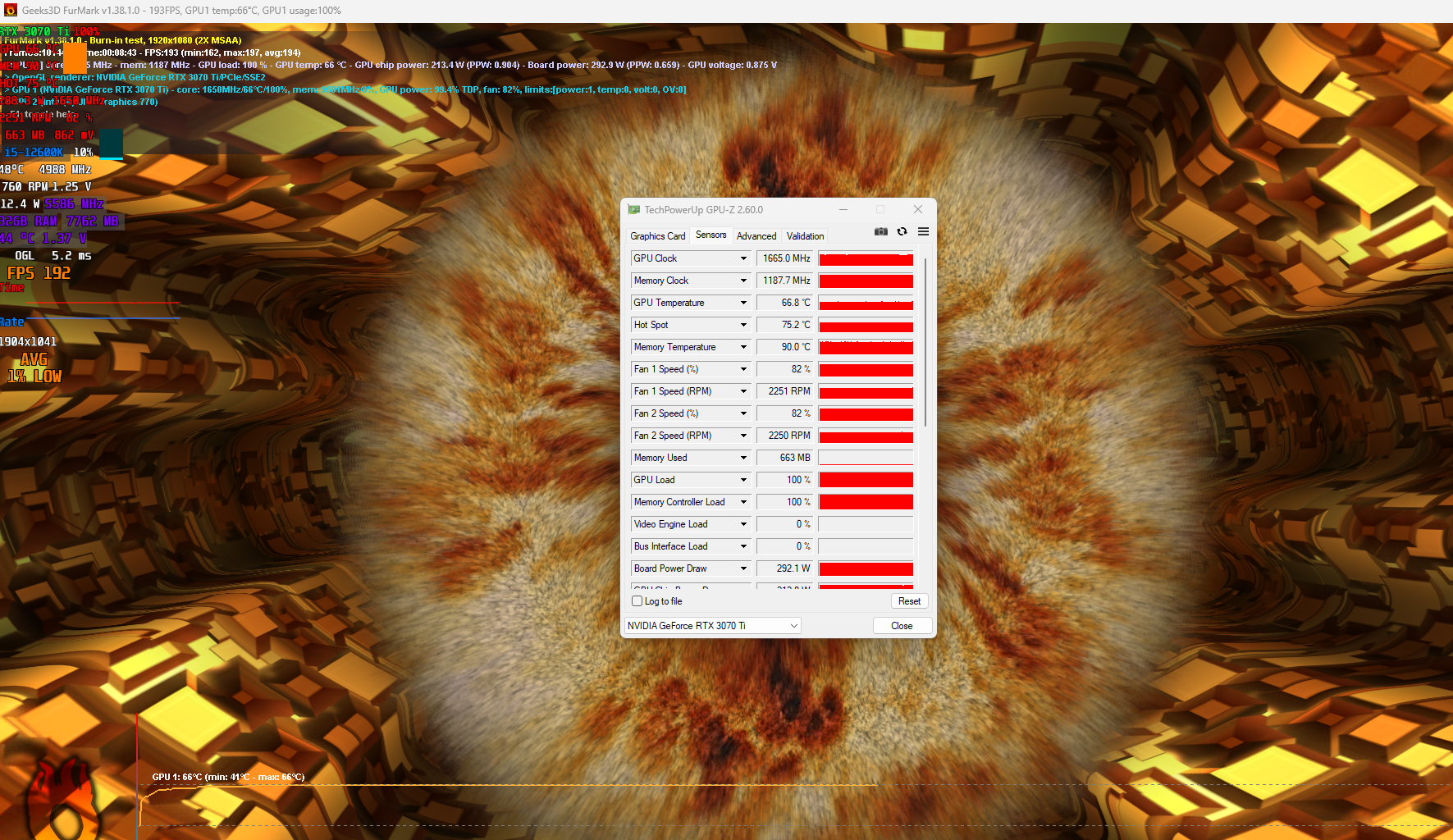This screenshot has height=840, width=1453.
Task: Expand the Video Engine Load dropdown
Action: coord(743,524)
